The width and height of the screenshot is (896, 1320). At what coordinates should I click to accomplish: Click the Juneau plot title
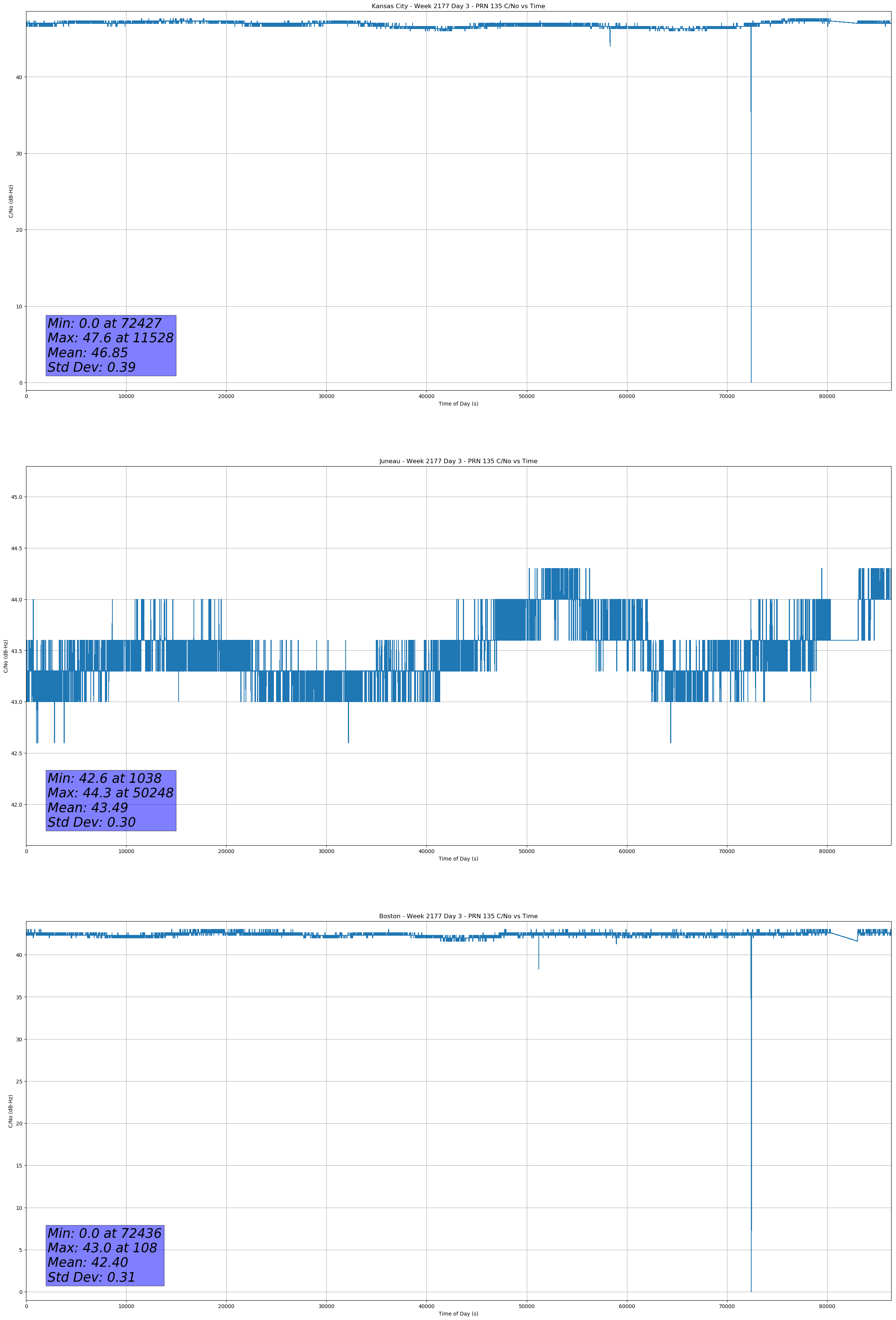click(458, 461)
